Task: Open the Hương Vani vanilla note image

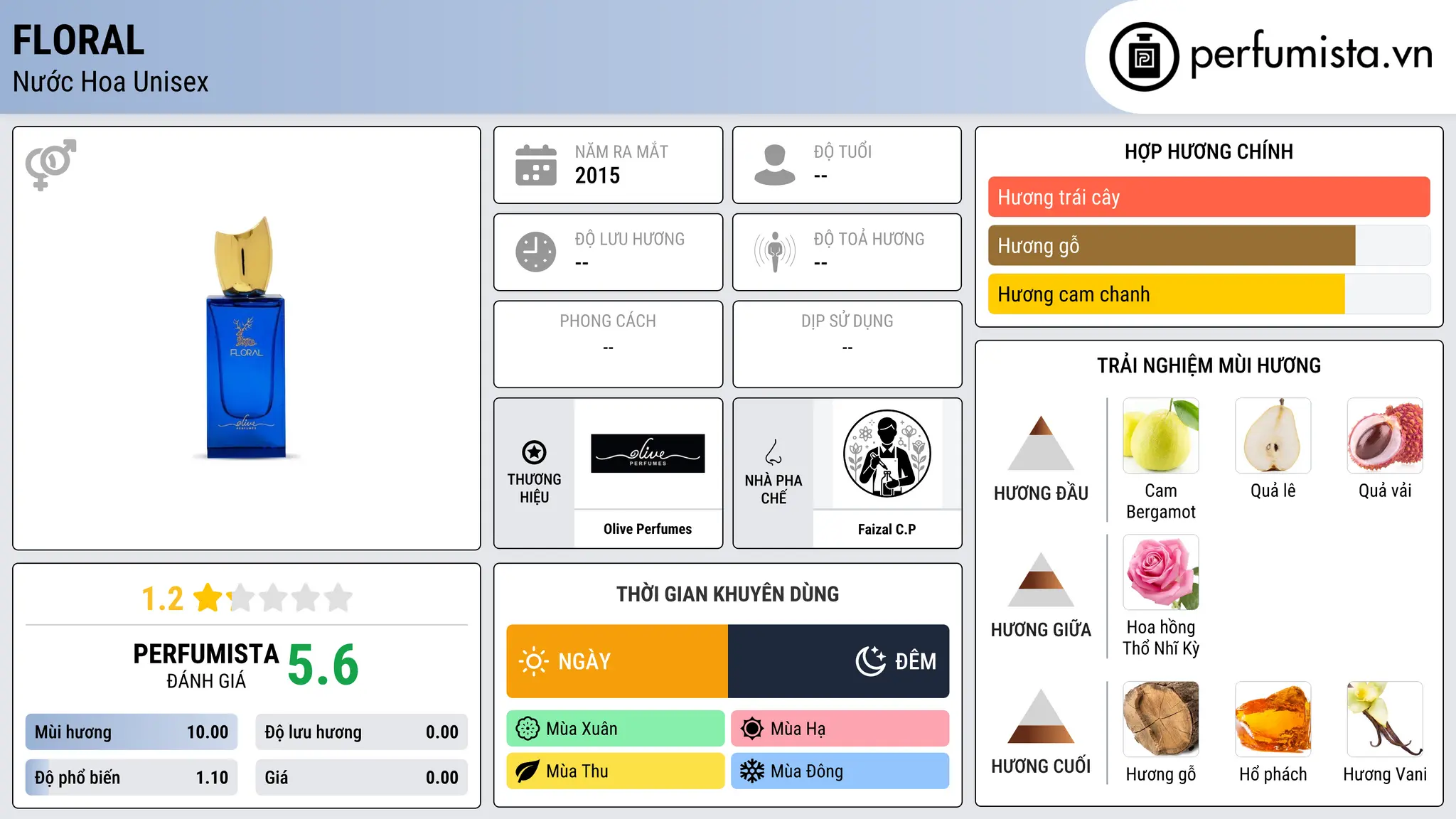Action: click(x=1385, y=719)
